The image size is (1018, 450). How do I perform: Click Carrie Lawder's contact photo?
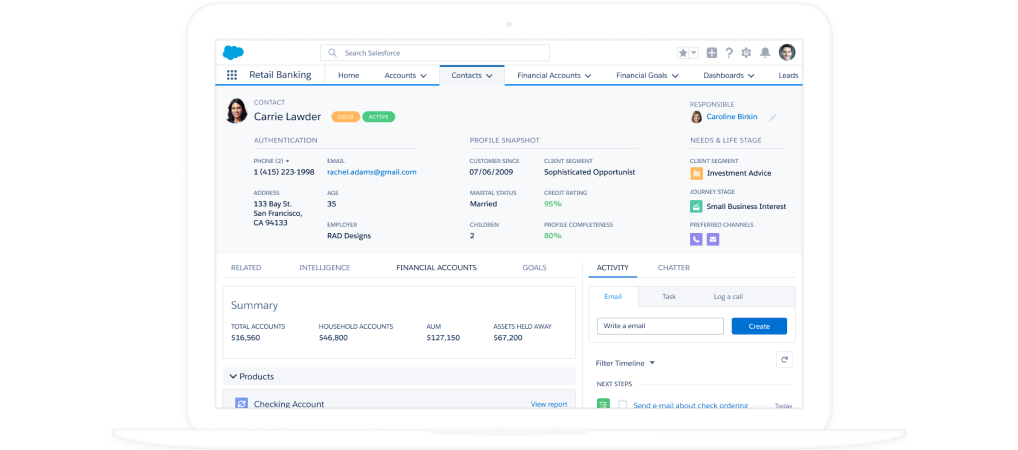[236, 111]
